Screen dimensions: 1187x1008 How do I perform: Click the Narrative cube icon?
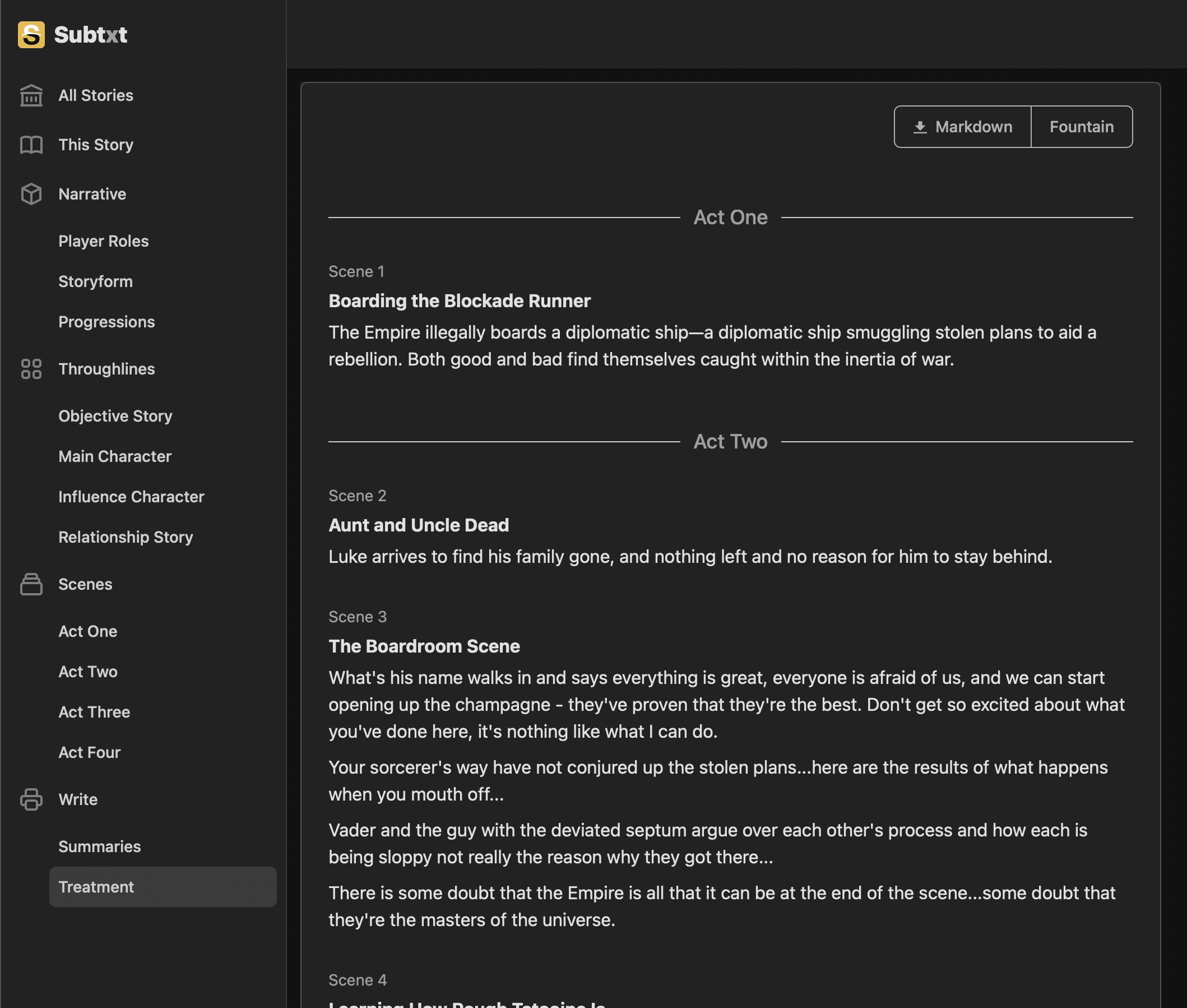pos(31,195)
